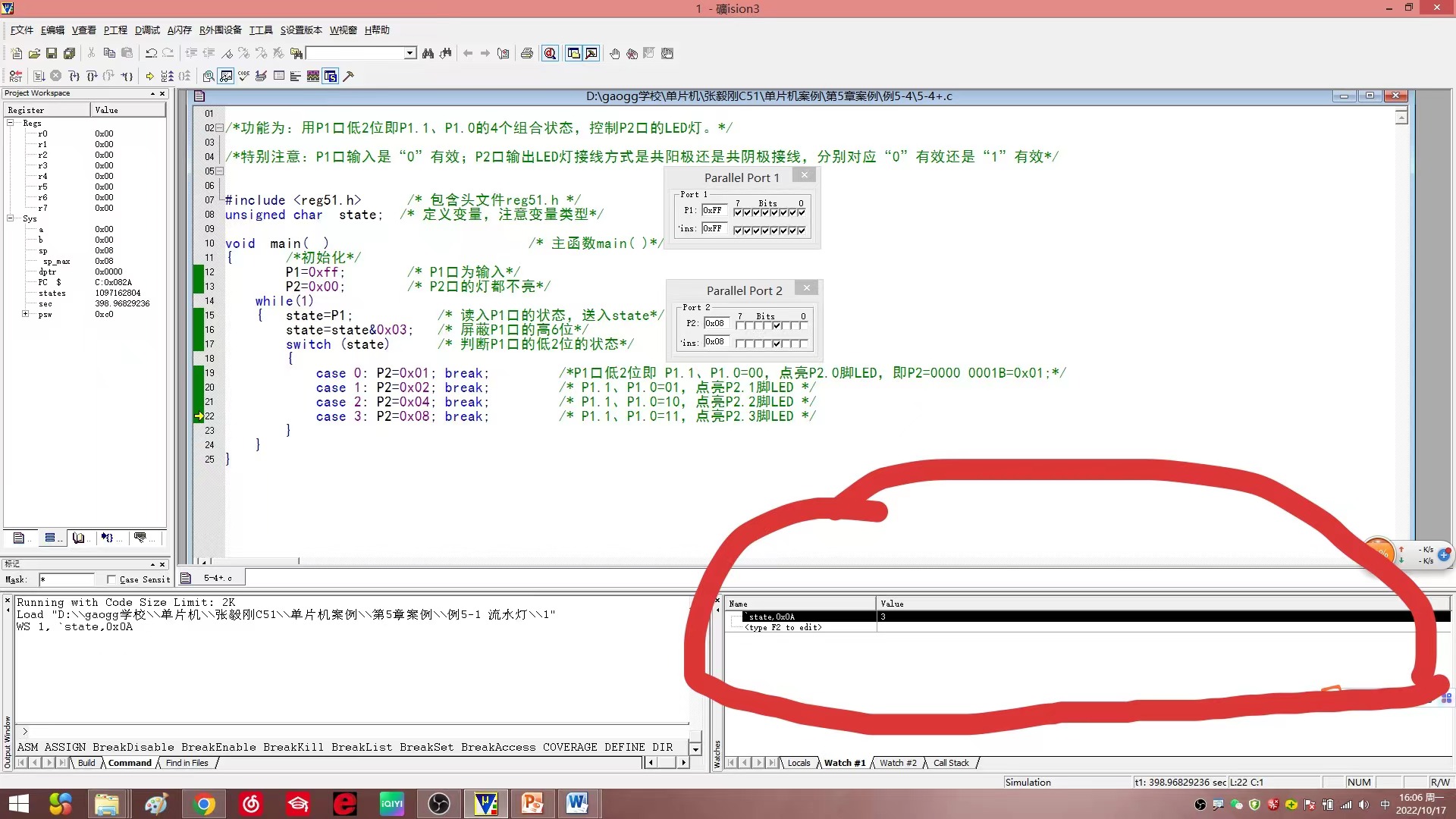Expand the psw register tree node

click(x=25, y=314)
